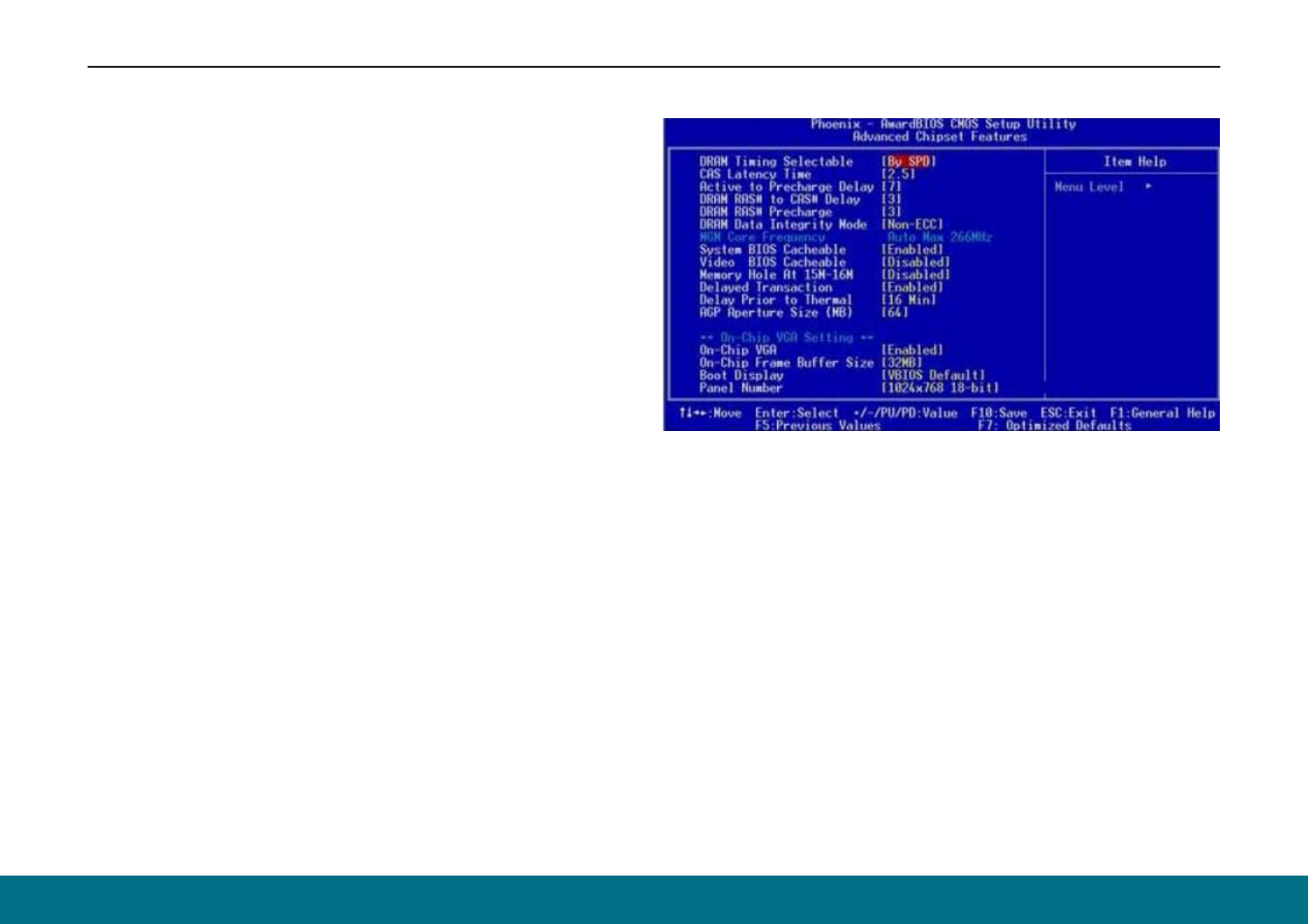
Task: Click the Active to Precharge Delay value 7
Action: point(891,187)
